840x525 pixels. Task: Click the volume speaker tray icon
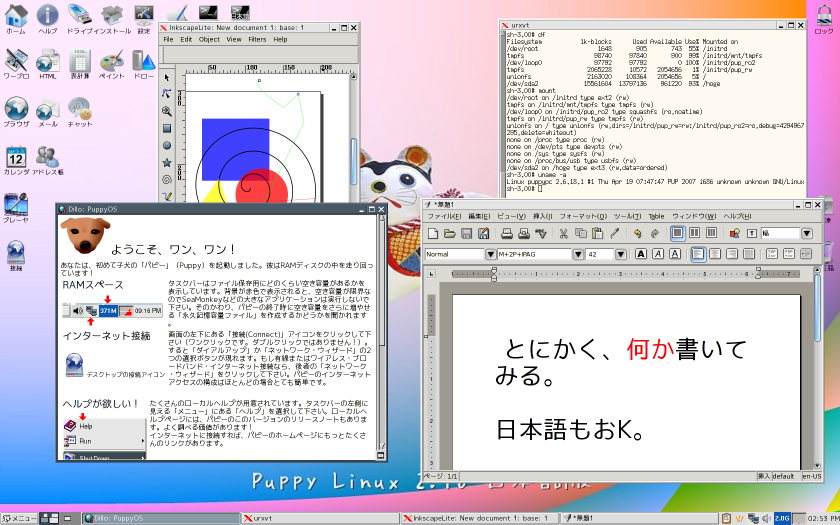click(766, 518)
